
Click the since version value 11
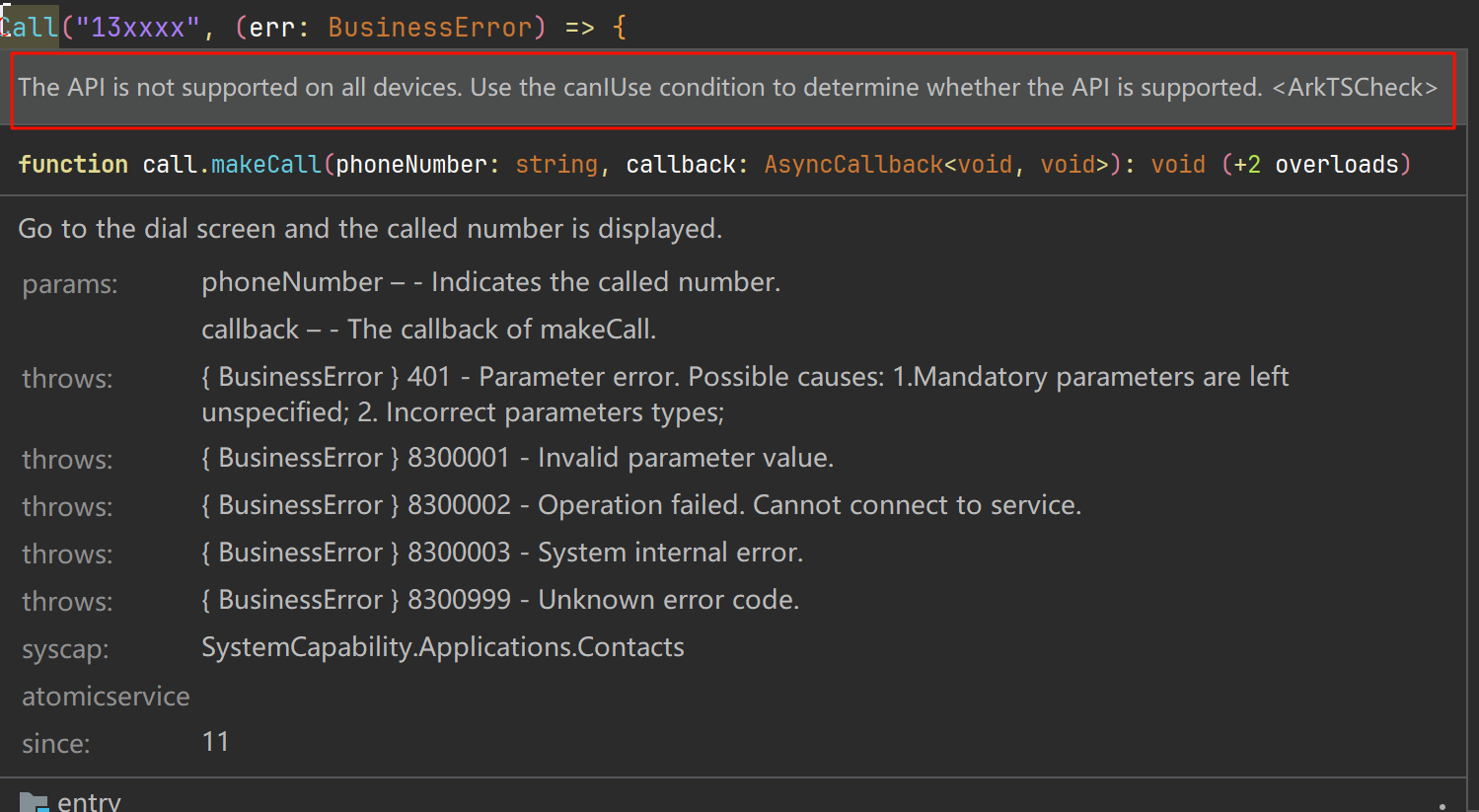(x=215, y=742)
